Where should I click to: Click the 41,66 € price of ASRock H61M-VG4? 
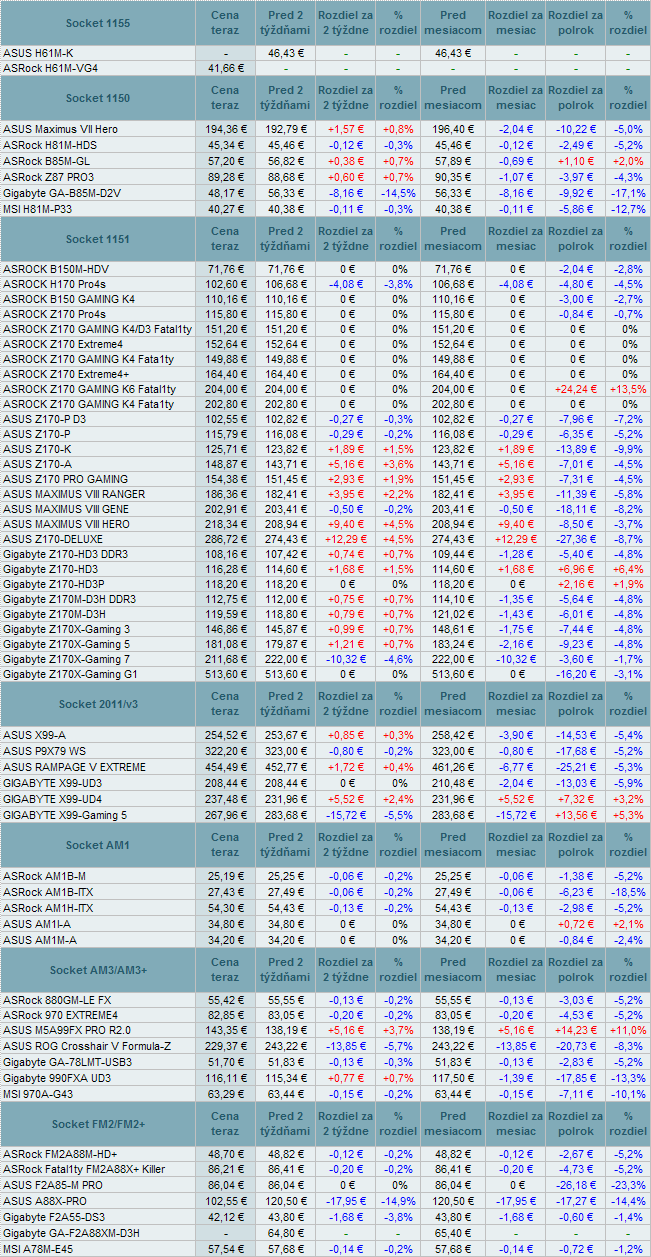pyautogui.click(x=226, y=68)
